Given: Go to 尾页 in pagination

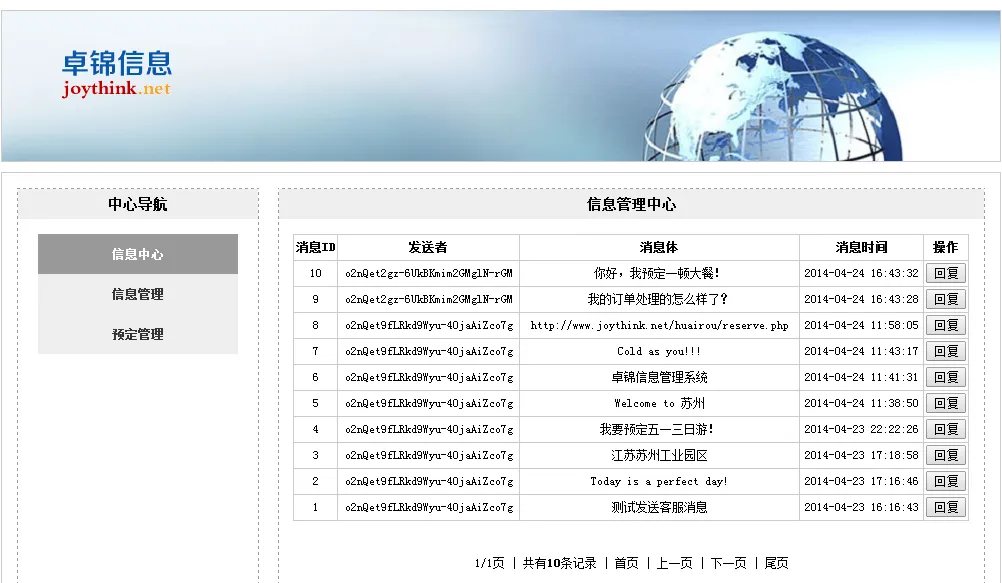Looking at the screenshot, I should 776,563.
